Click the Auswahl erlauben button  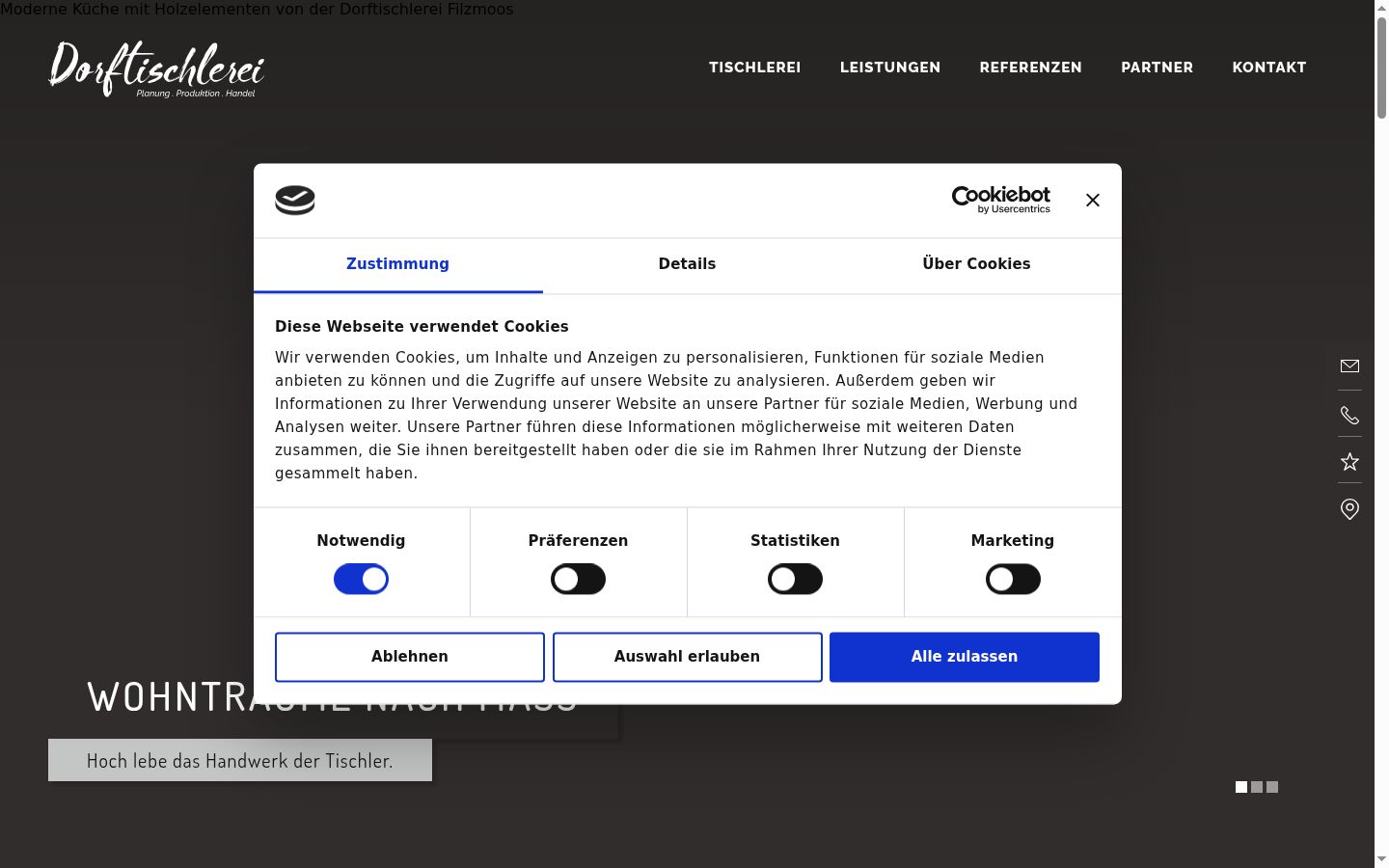point(687,657)
